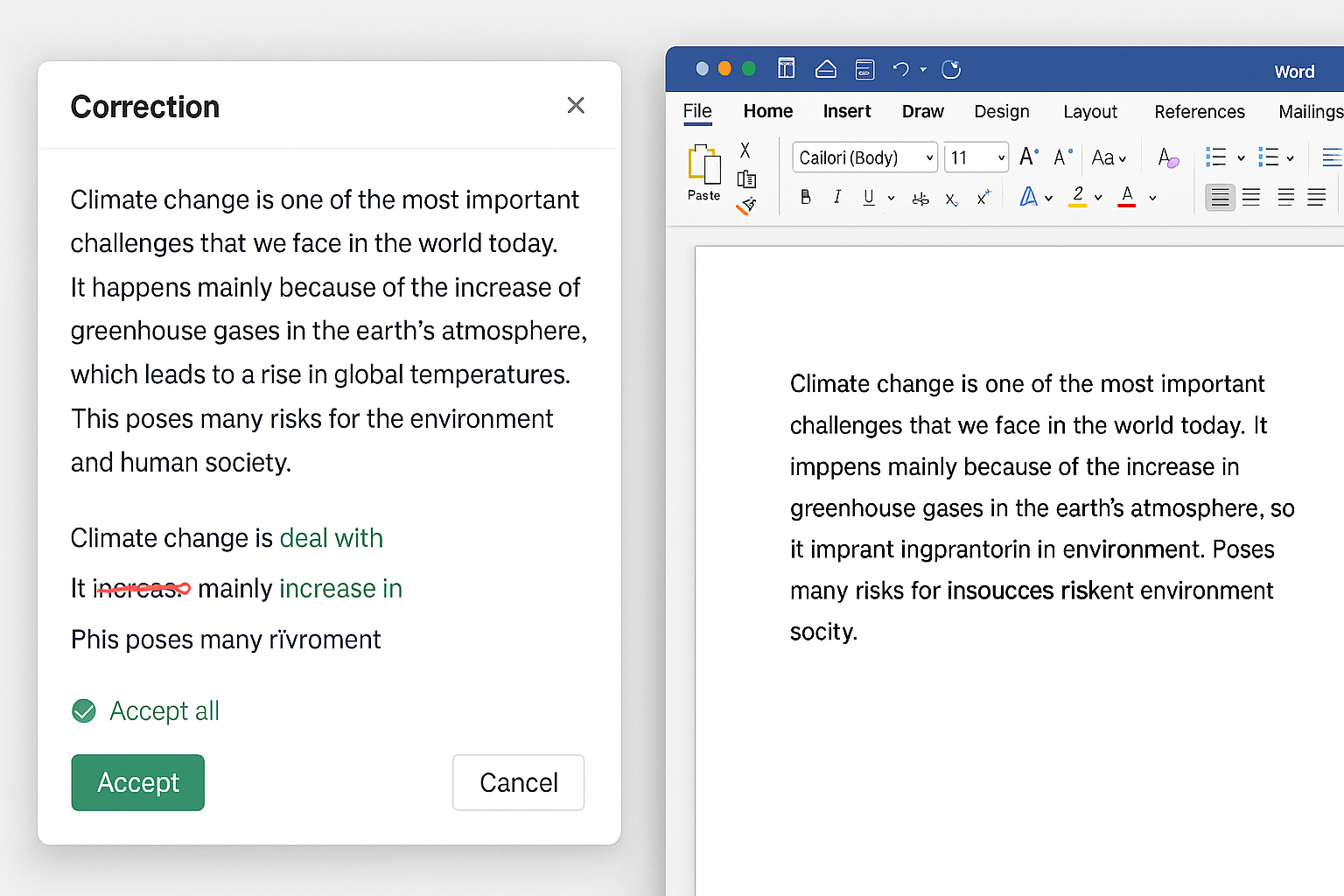Toggle Bold formatting
The width and height of the screenshot is (1344, 896).
[x=806, y=198]
